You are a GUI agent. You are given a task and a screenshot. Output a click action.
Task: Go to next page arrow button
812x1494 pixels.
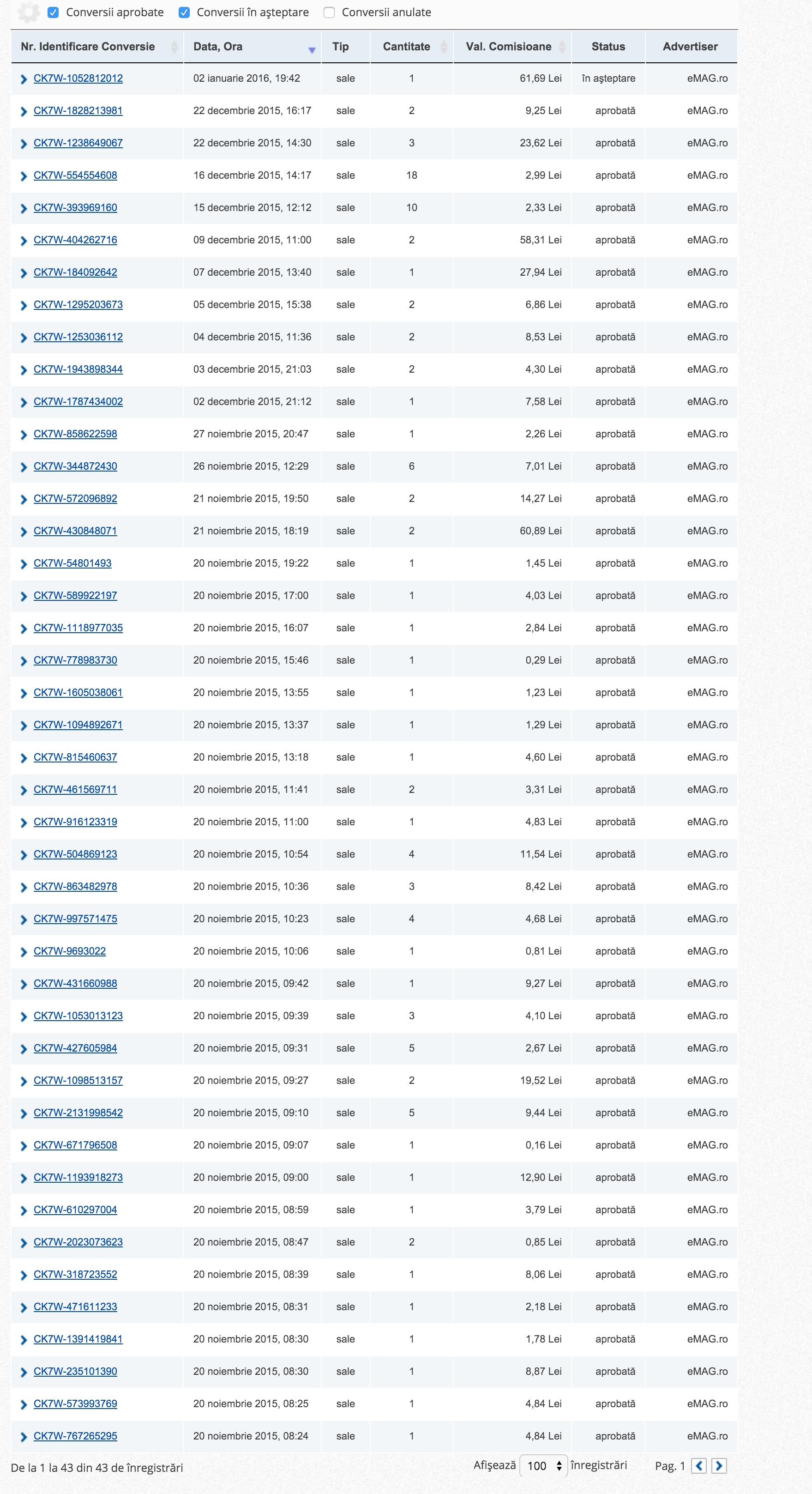(719, 1466)
